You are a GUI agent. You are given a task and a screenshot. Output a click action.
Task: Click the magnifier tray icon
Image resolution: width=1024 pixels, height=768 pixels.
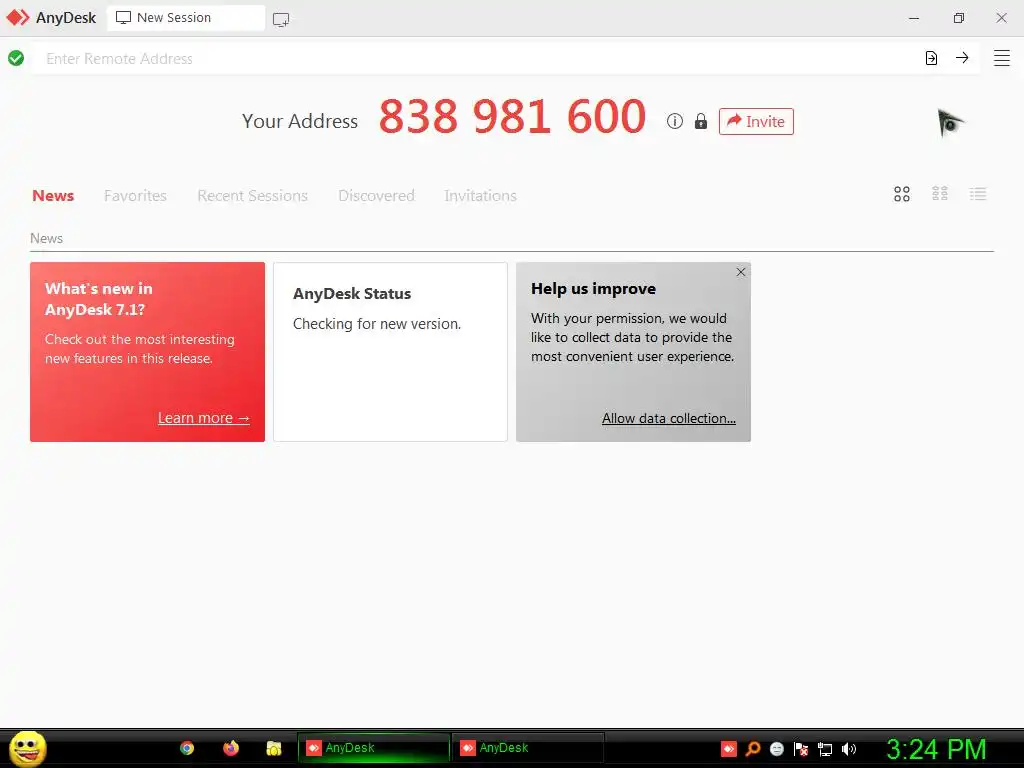753,749
